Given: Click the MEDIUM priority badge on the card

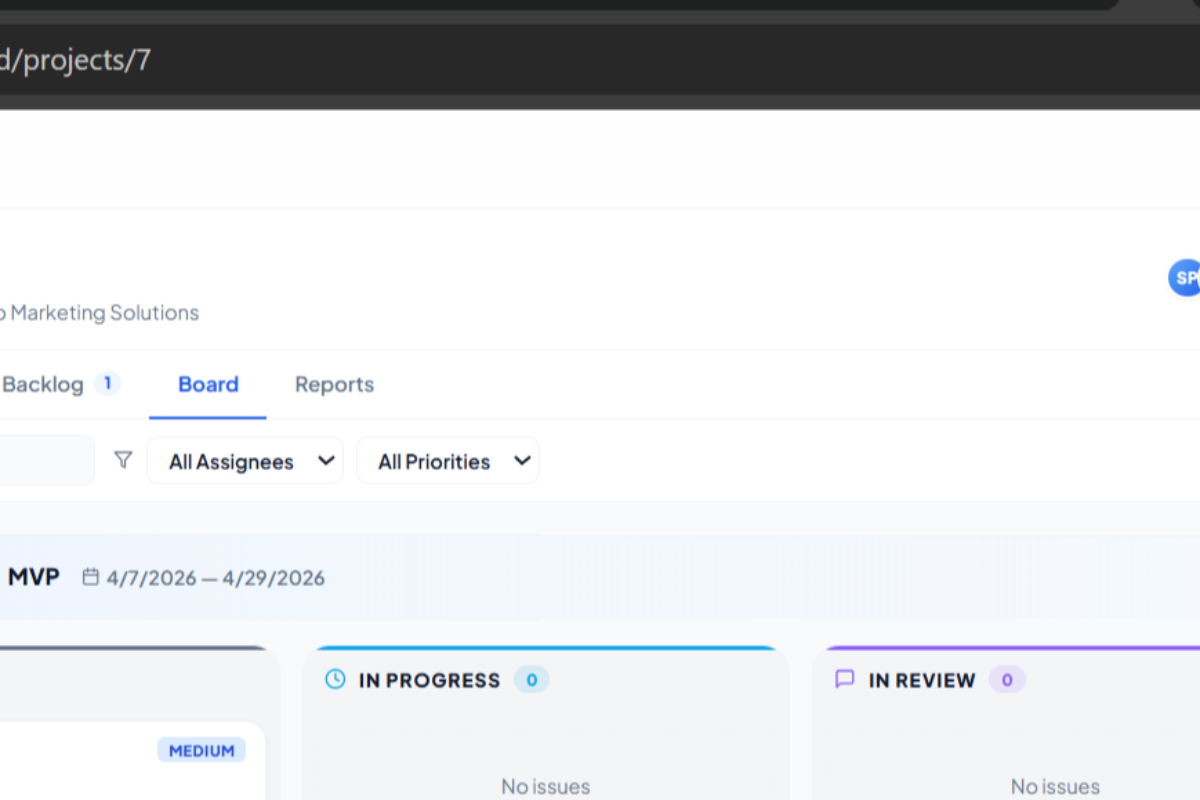Looking at the screenshot, I should tap(202, 750).
